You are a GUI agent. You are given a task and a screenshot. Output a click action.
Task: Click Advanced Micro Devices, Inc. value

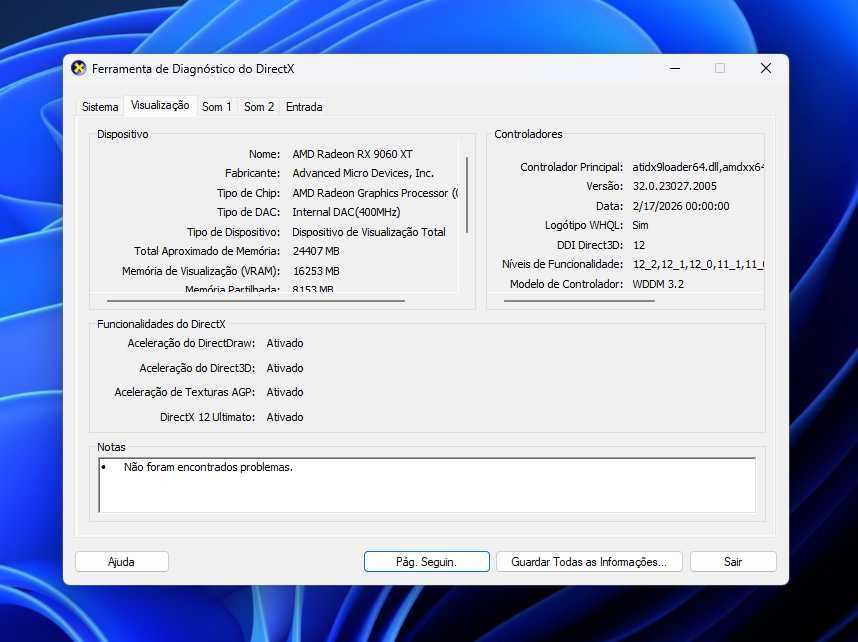[363, 173]
